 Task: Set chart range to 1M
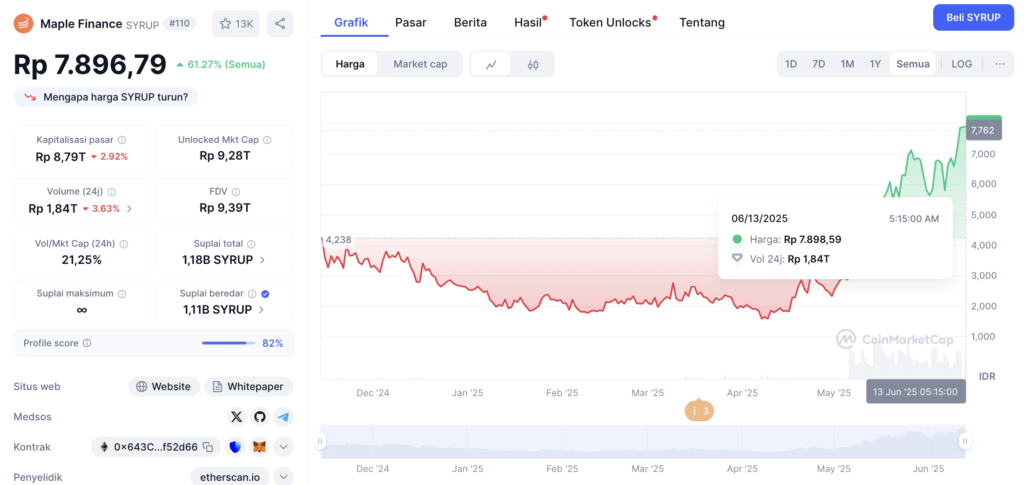(847, 64)
